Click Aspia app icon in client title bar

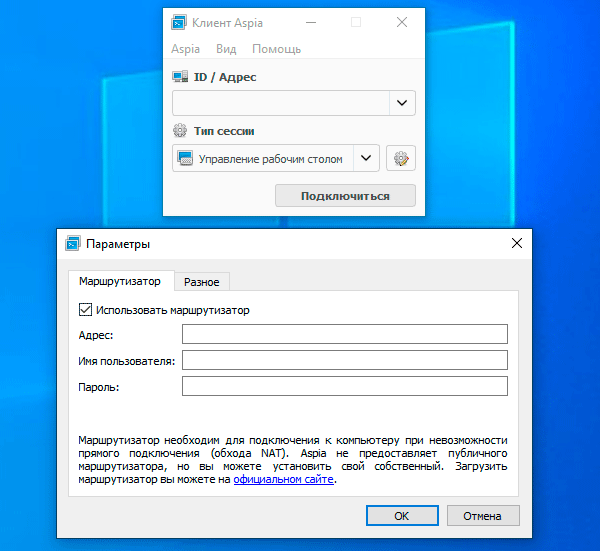coord(179,23)
